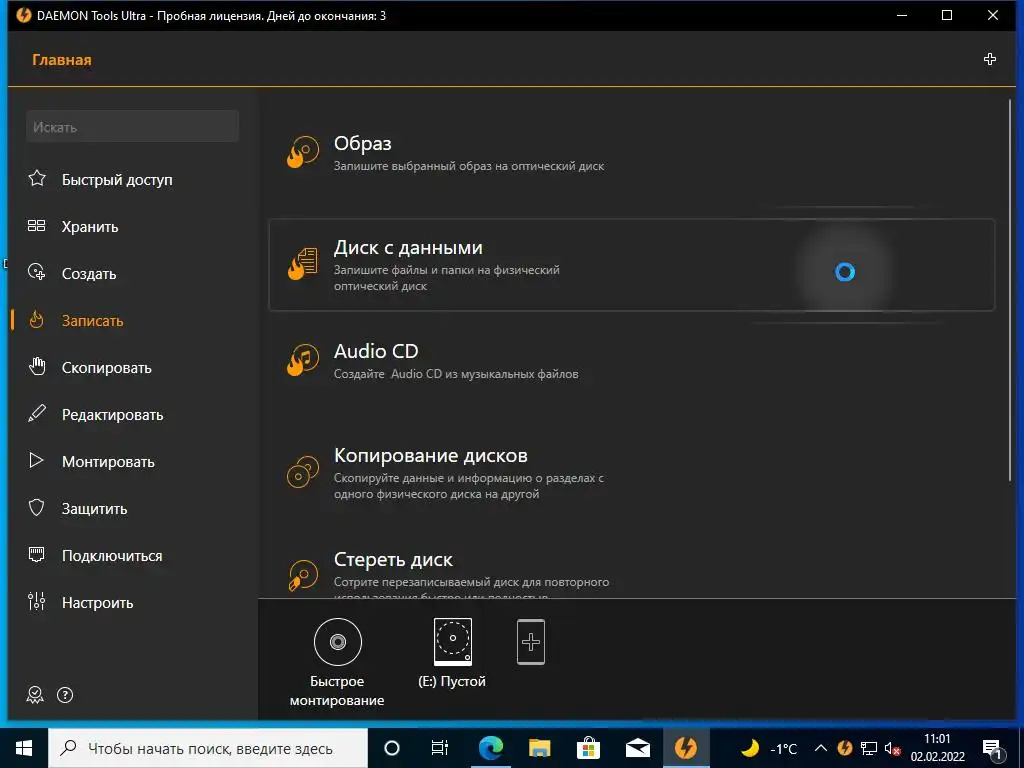
Task: Click the star icon next to Быстрый доступ
Action: tap(37, 178)
